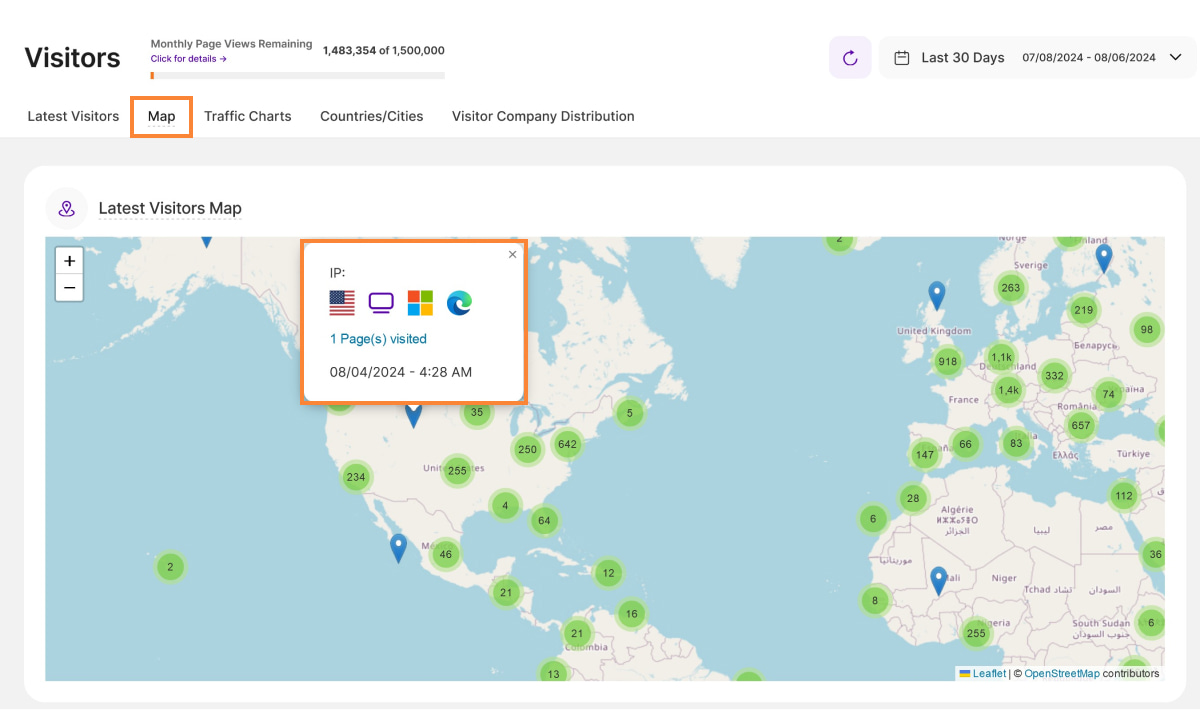
Task: Click the Microsoft Edge browser icon in the popup
Action: pyautogui.click(x=459, y=302)
